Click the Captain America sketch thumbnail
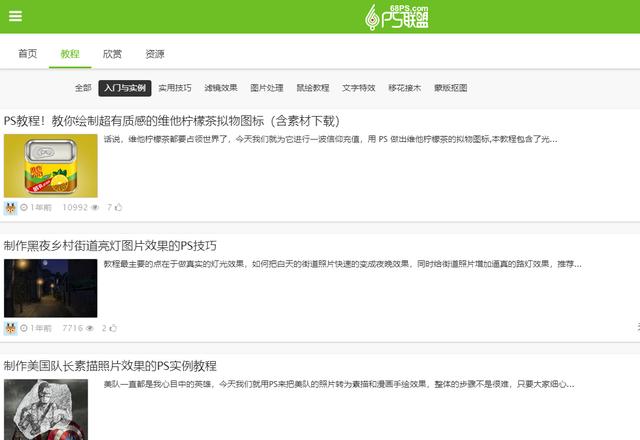Viewport: 640px width, 440px height. pos(46,409)
